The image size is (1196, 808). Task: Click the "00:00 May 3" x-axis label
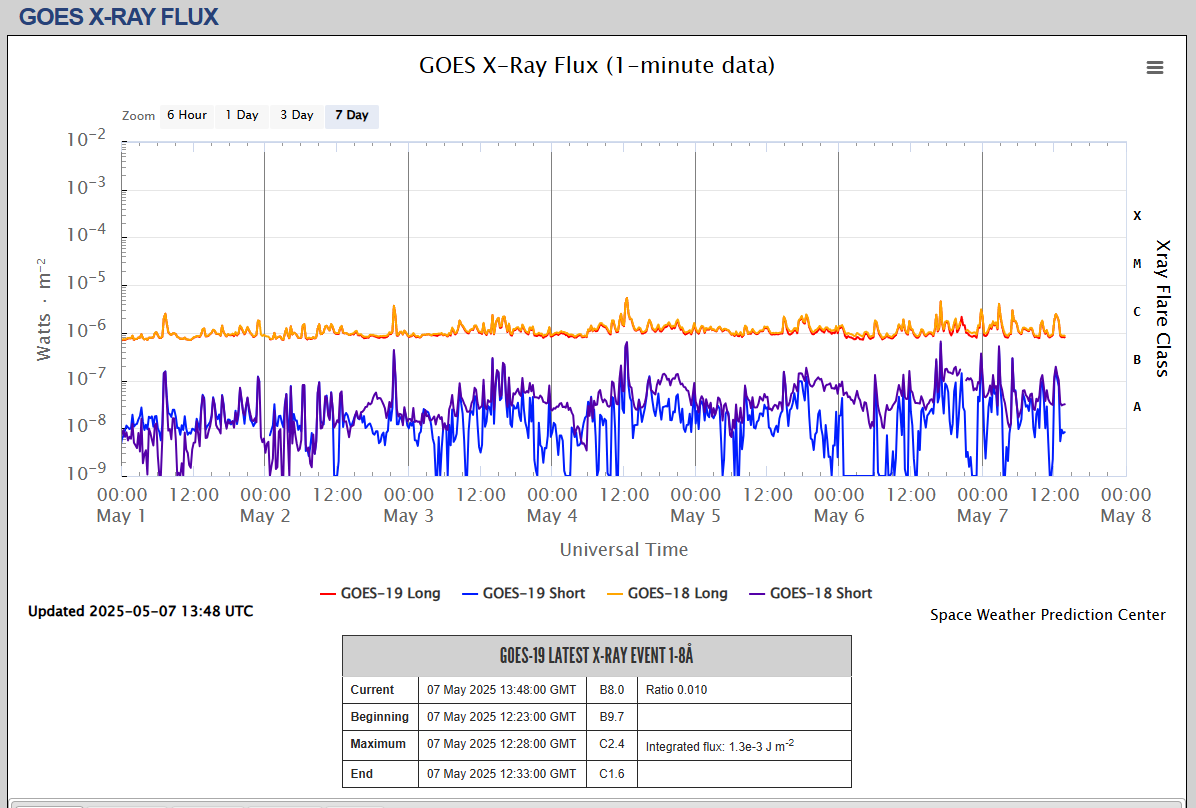(409, 505)
